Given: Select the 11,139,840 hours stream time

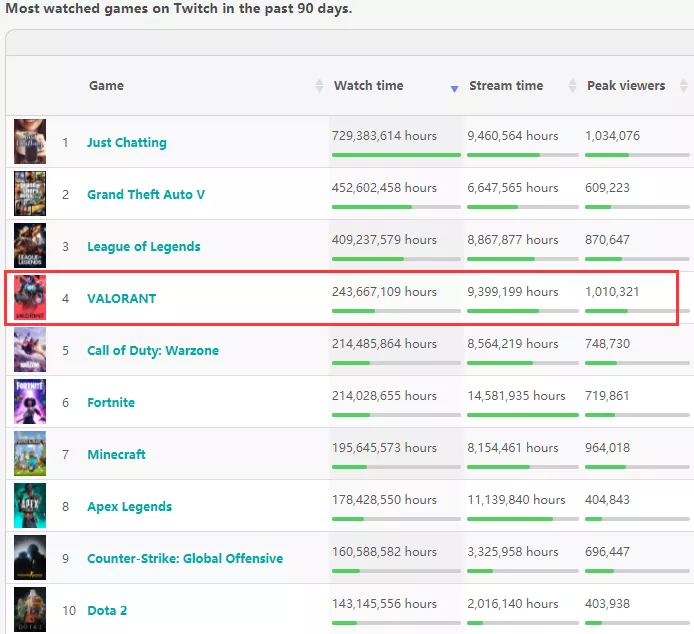Looking at the screenshot, I should point(516,500).
